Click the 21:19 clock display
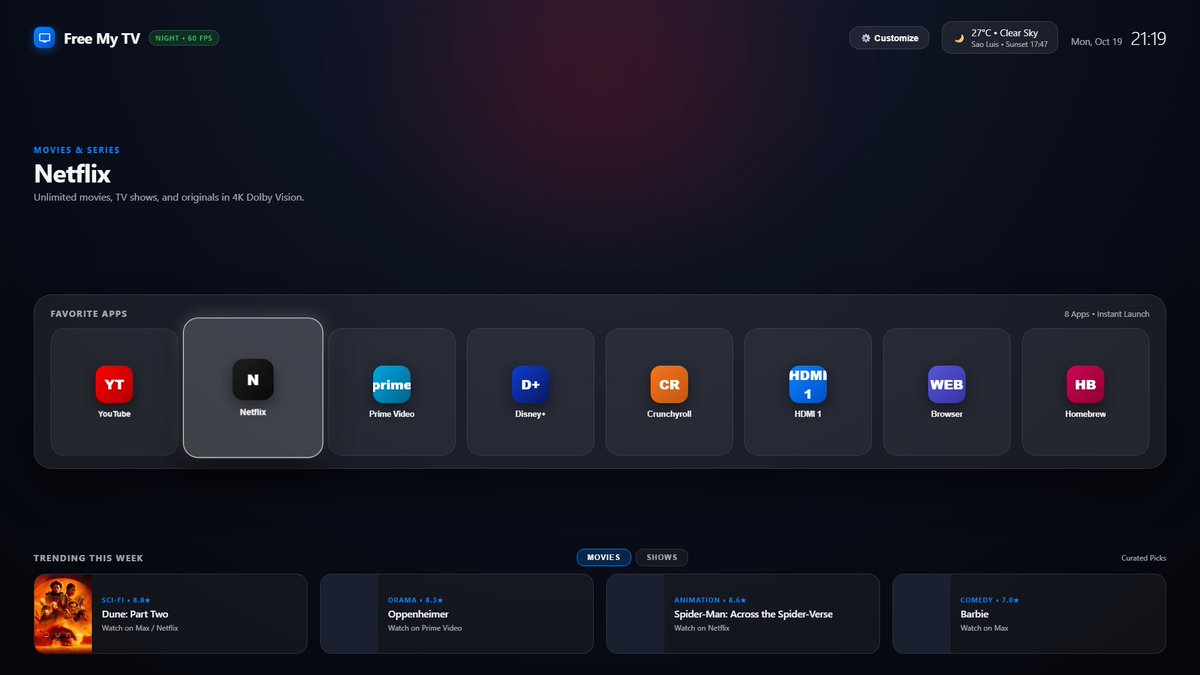Viewport: 1200px width, 675px height. 1149,39
